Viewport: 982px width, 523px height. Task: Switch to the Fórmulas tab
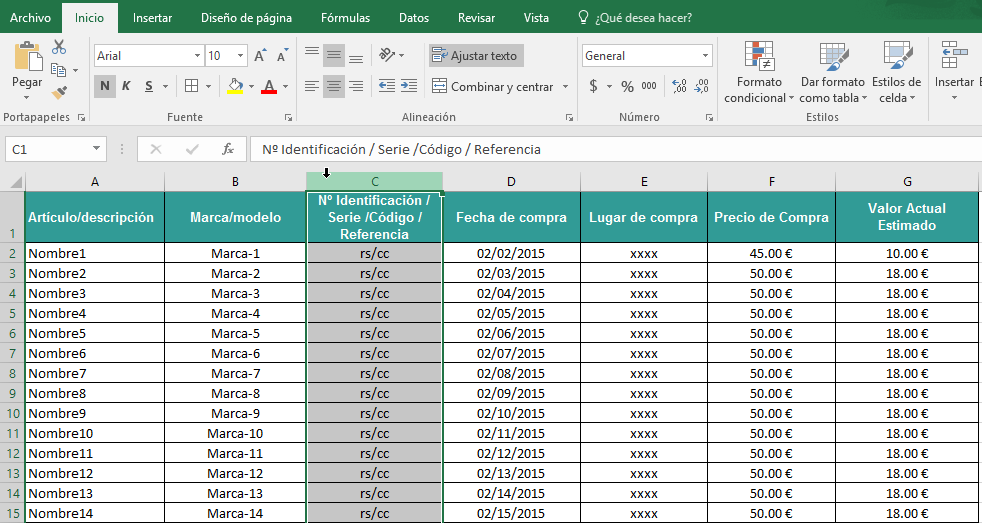345,18
